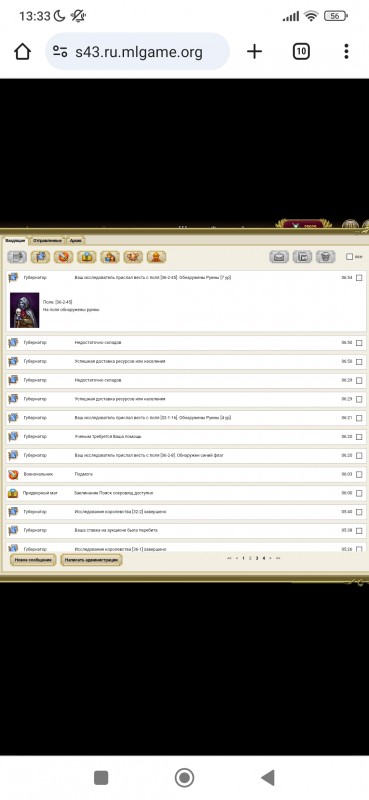Go to page 4 of messages
The width and height of the screenshot is (369, 800).
pyautogui.click(x=263, y=559)
